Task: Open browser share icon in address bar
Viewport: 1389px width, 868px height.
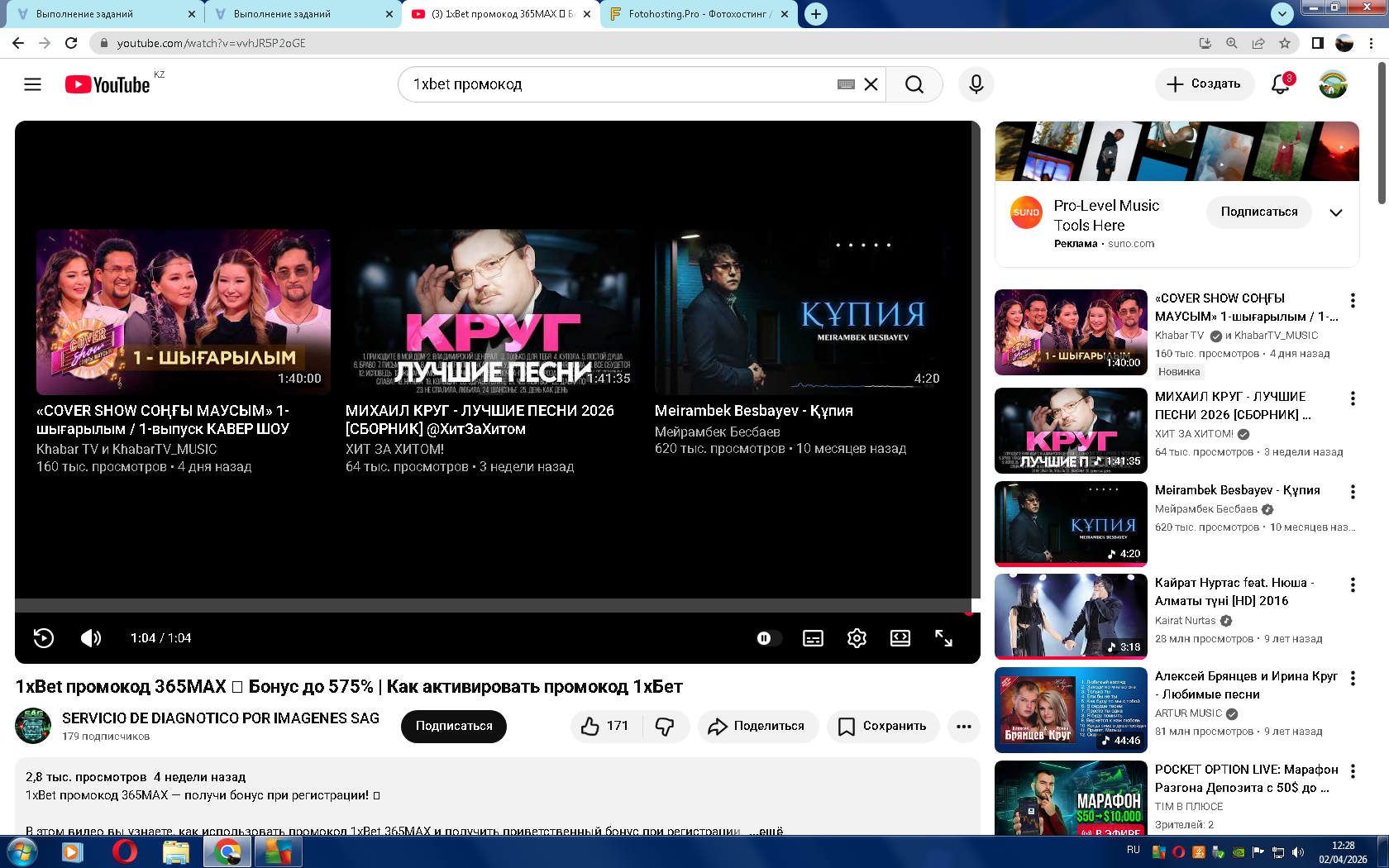Action: pyautogui.click(x=1258, y=43)
